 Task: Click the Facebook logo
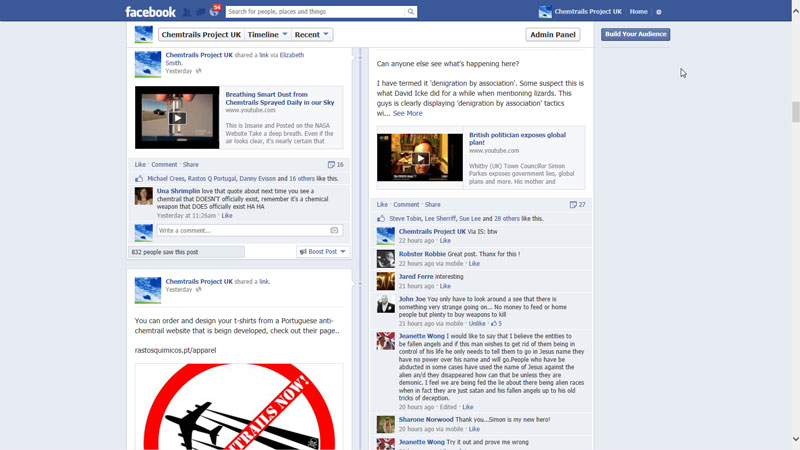pyautogui.click(x=150, y=12)
